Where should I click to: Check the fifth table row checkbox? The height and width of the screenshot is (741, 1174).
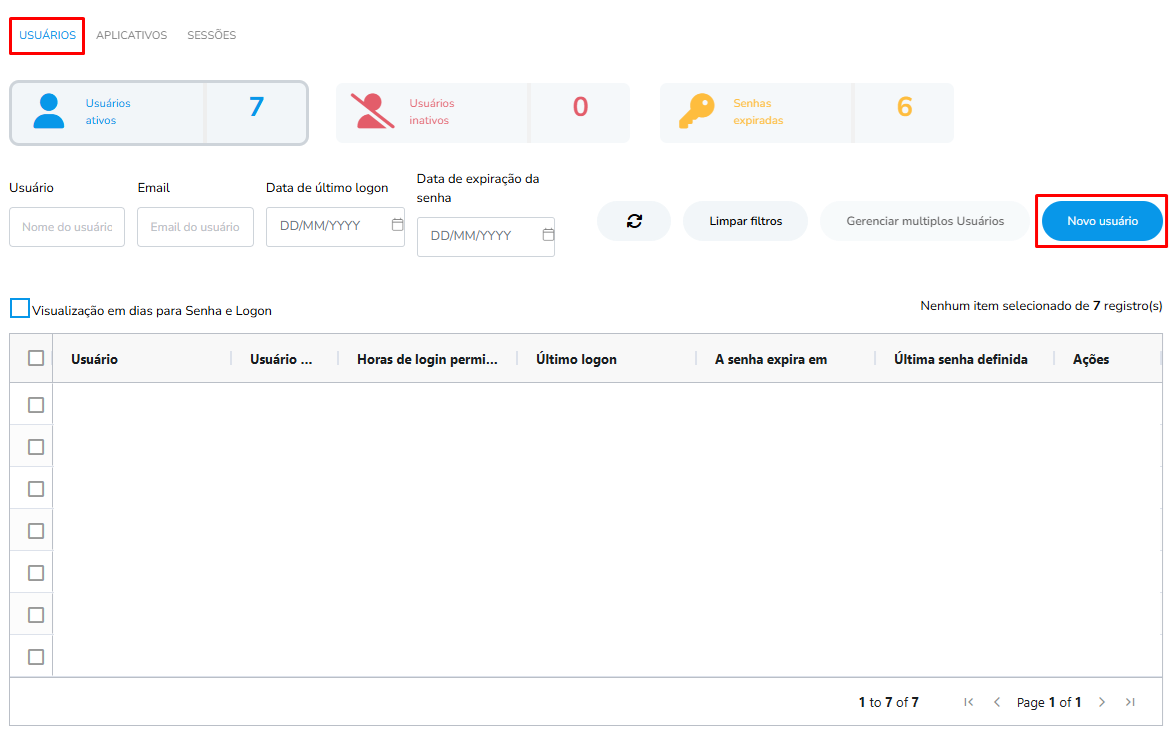point(36,572)
